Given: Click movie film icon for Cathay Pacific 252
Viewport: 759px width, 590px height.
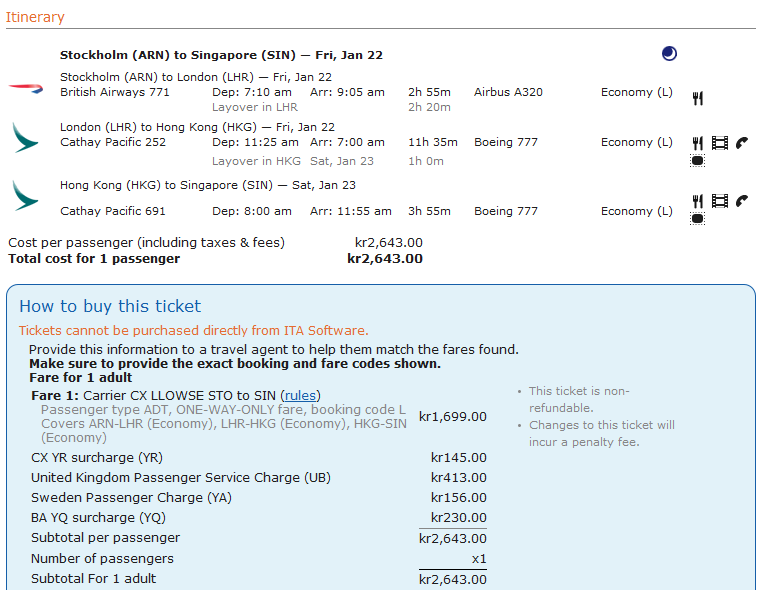Looking at the screenshot, I should point(720,143).
